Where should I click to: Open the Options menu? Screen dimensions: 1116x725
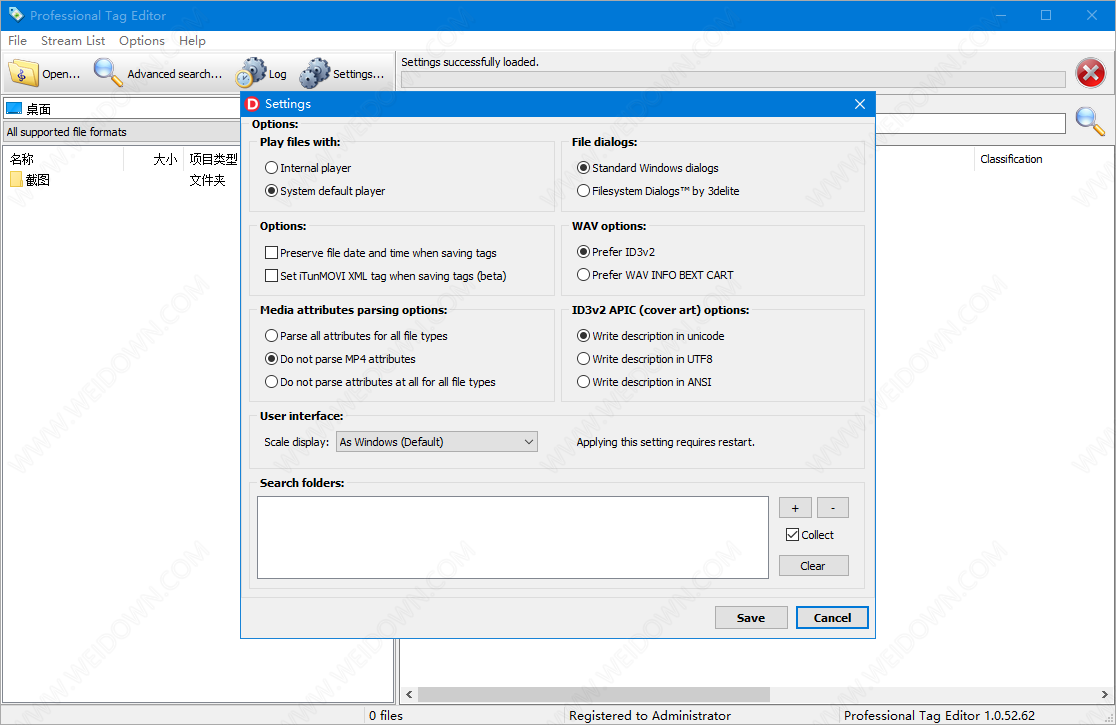pos(142,41)
